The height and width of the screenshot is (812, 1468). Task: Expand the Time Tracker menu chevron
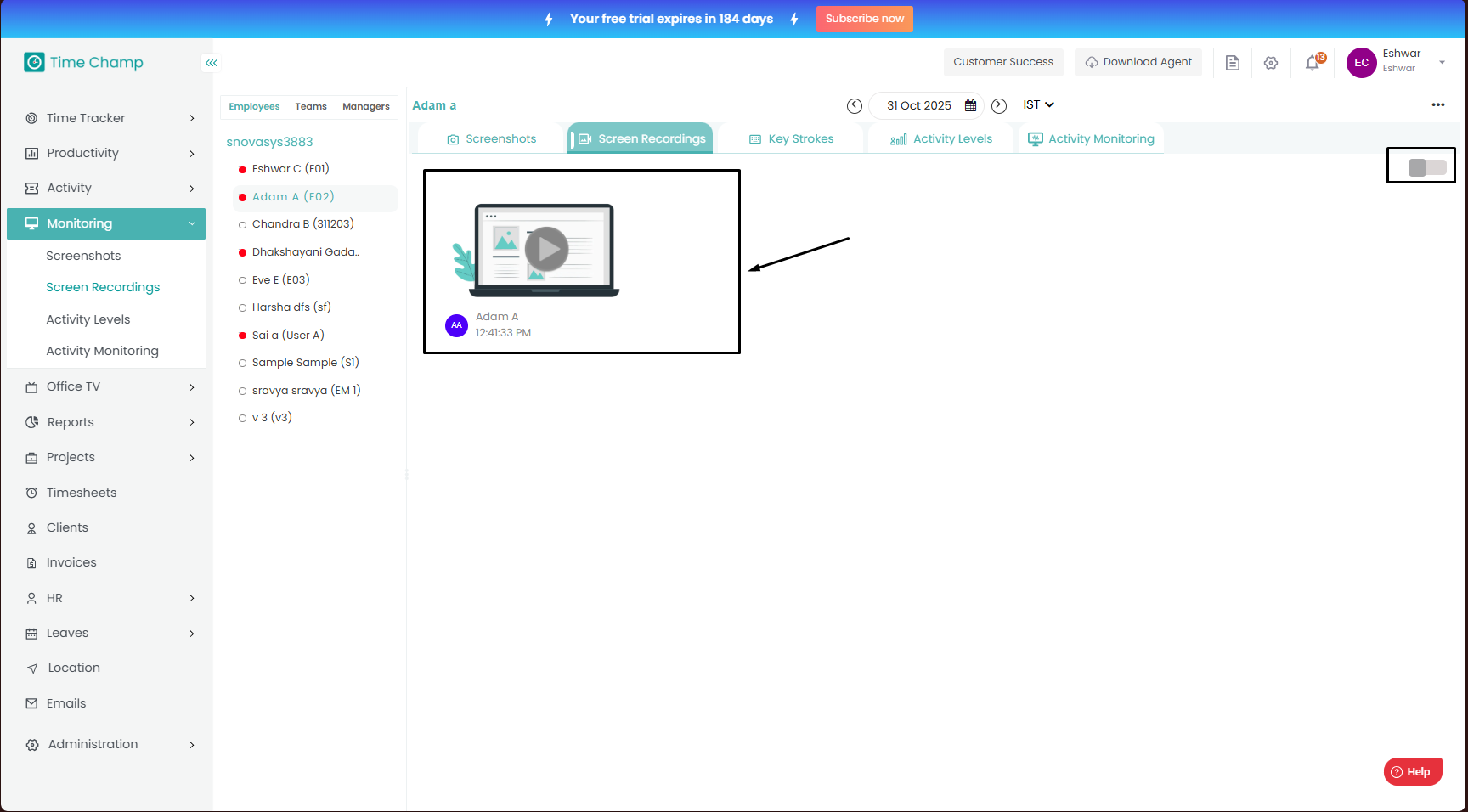click(192, 119)
